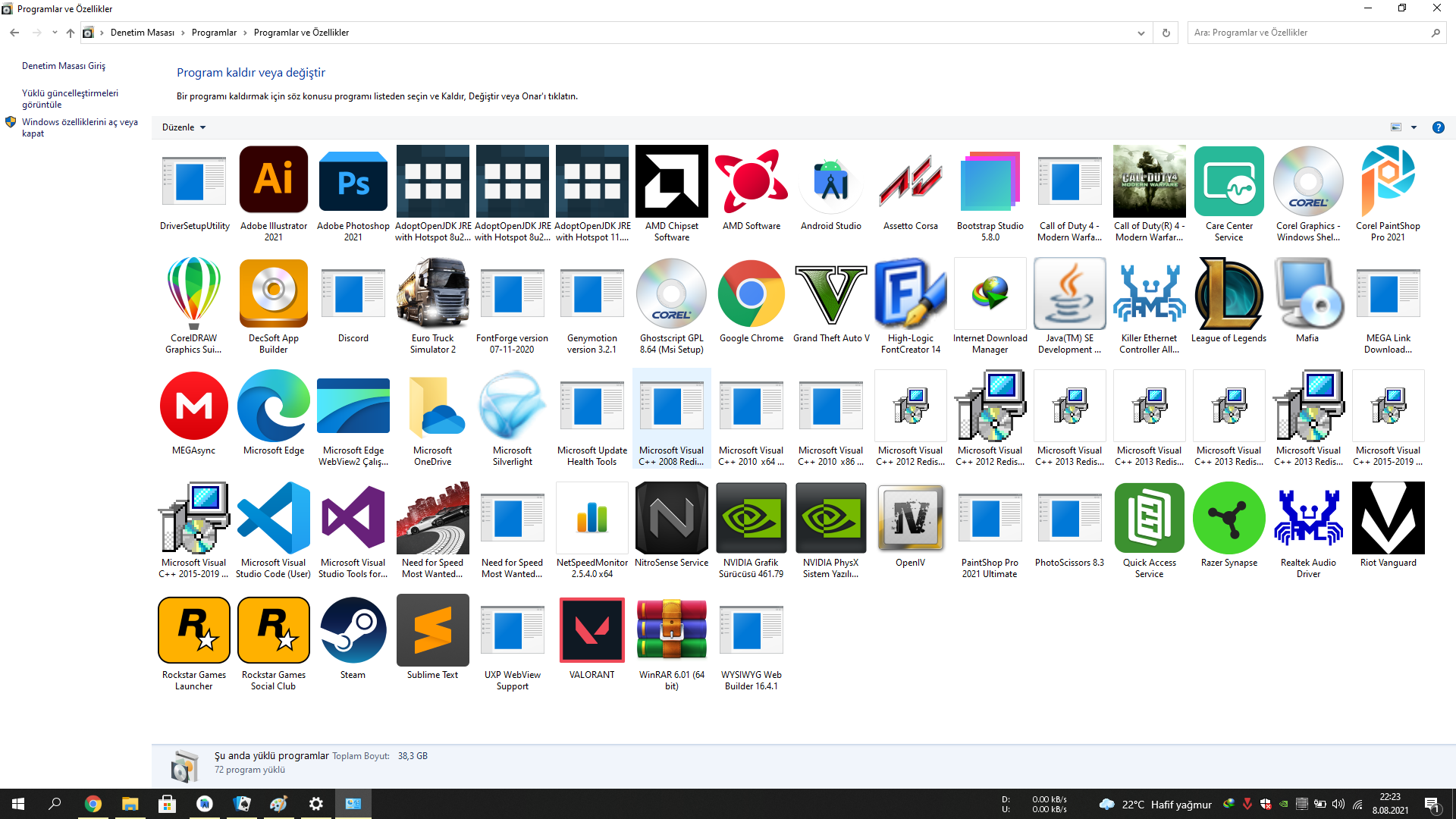Expand the view options dropdown arrow
This screenshot has height=819, width=1456.
1414,127
